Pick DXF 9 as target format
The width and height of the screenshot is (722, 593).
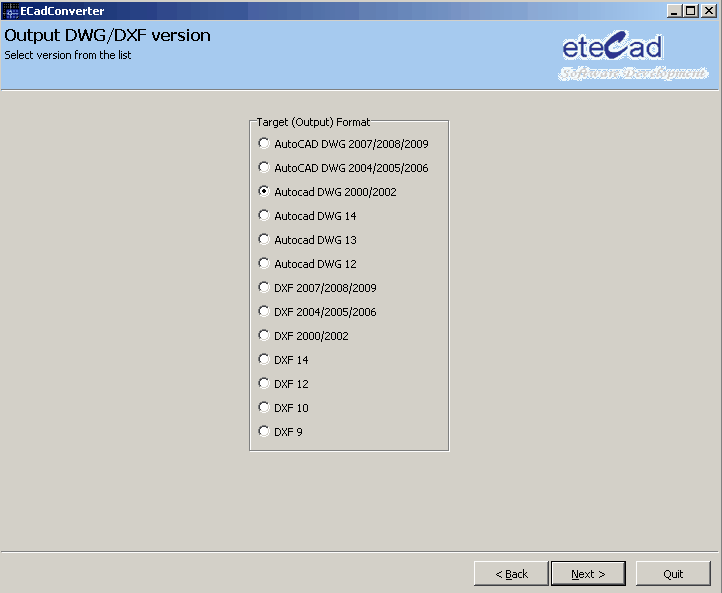click(264, 432)
